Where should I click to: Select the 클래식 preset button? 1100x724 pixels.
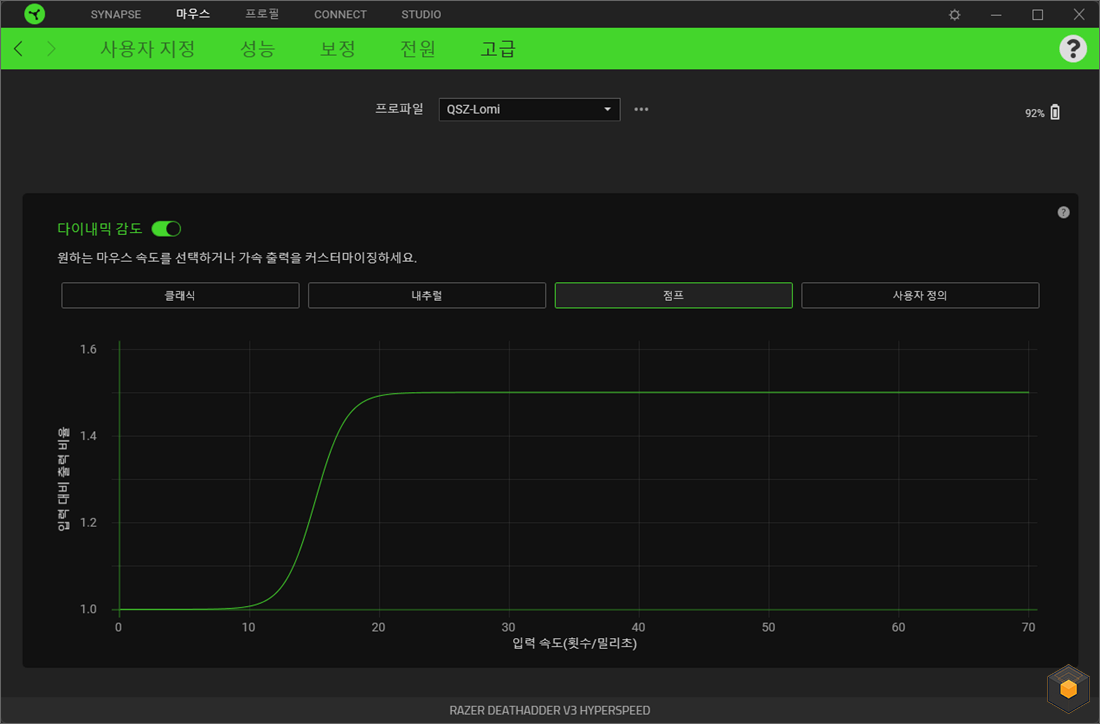coord(180,295)
